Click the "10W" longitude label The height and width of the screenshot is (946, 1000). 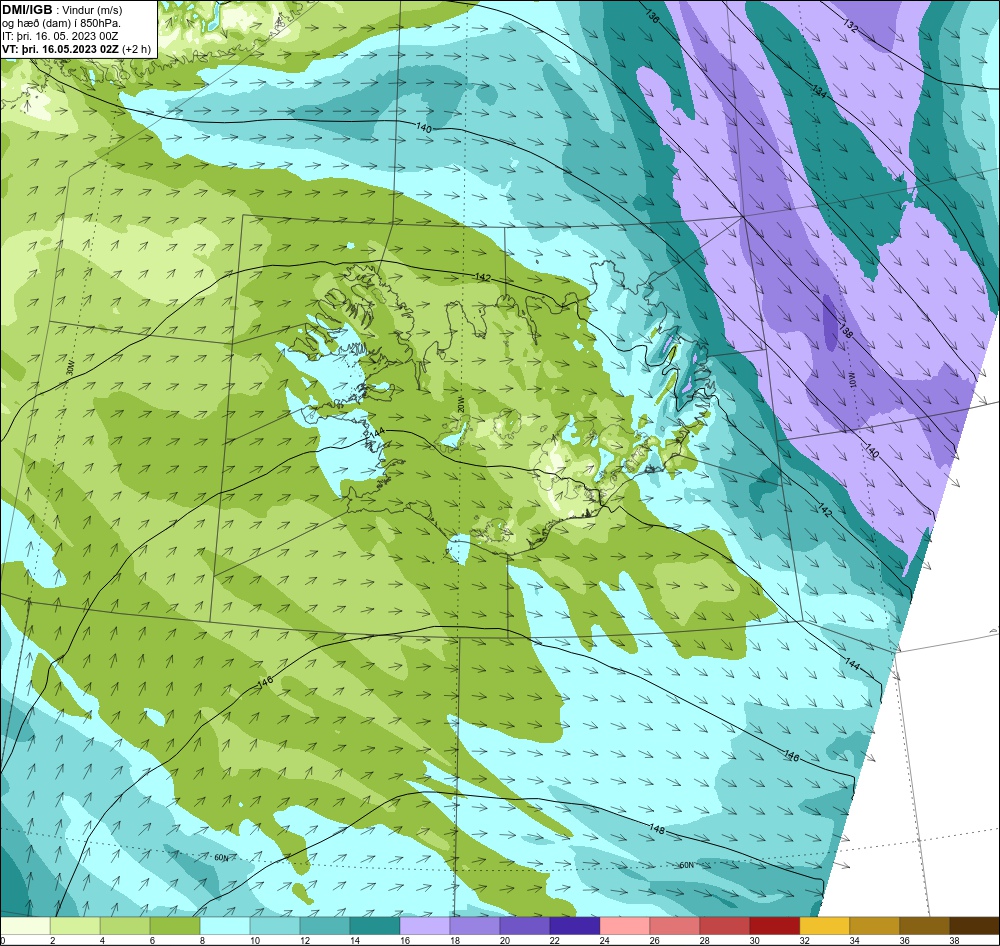(x=852, y=380)
